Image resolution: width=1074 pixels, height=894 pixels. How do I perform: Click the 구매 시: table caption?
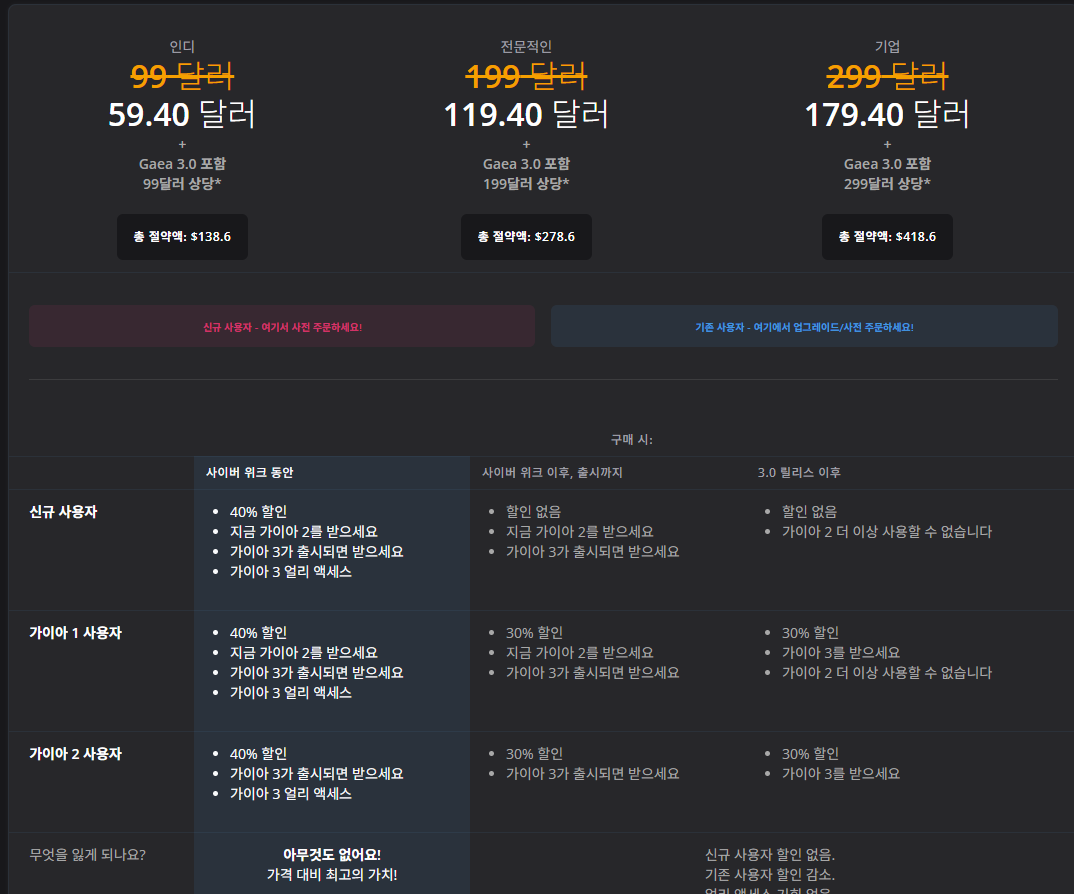point(632,439)
